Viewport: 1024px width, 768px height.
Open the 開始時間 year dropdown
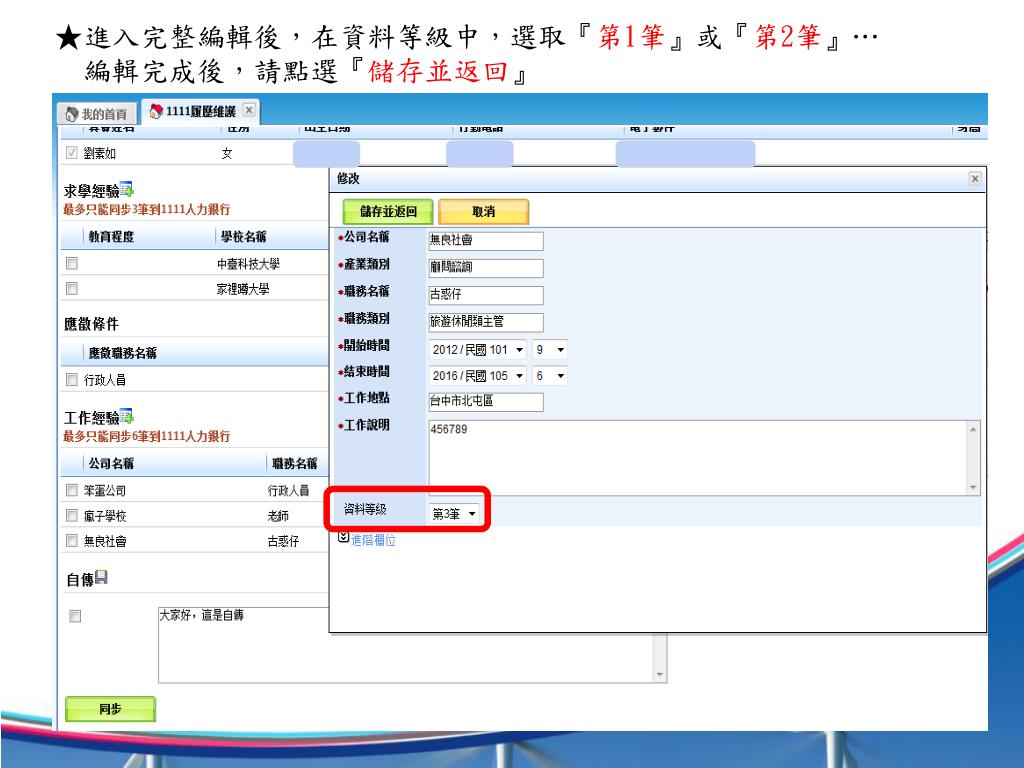(x=475, y=351)
